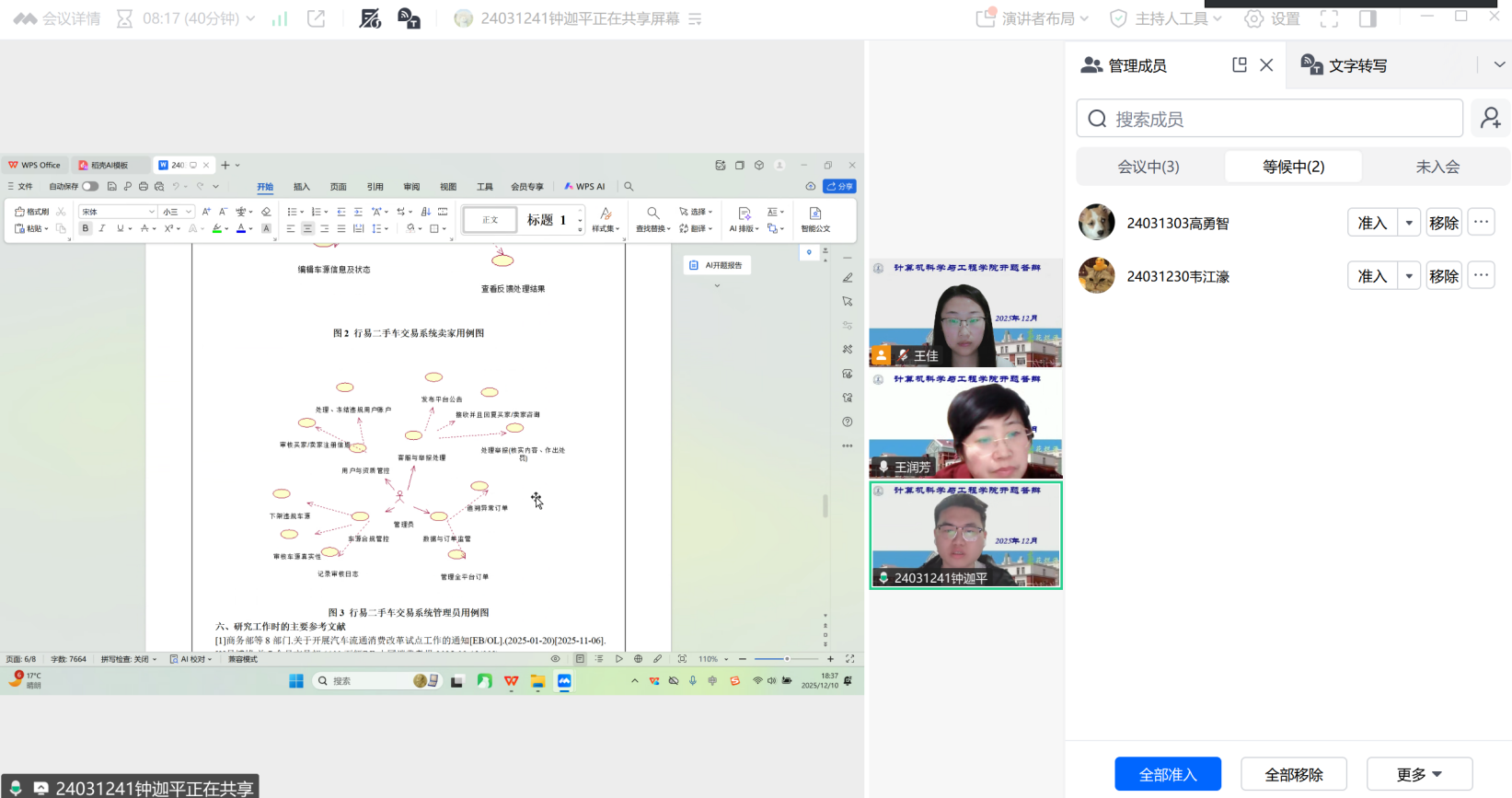Click the invite member icon beside search
Viewport: 1512px width, 798px height.
(x=1490, y=119)
